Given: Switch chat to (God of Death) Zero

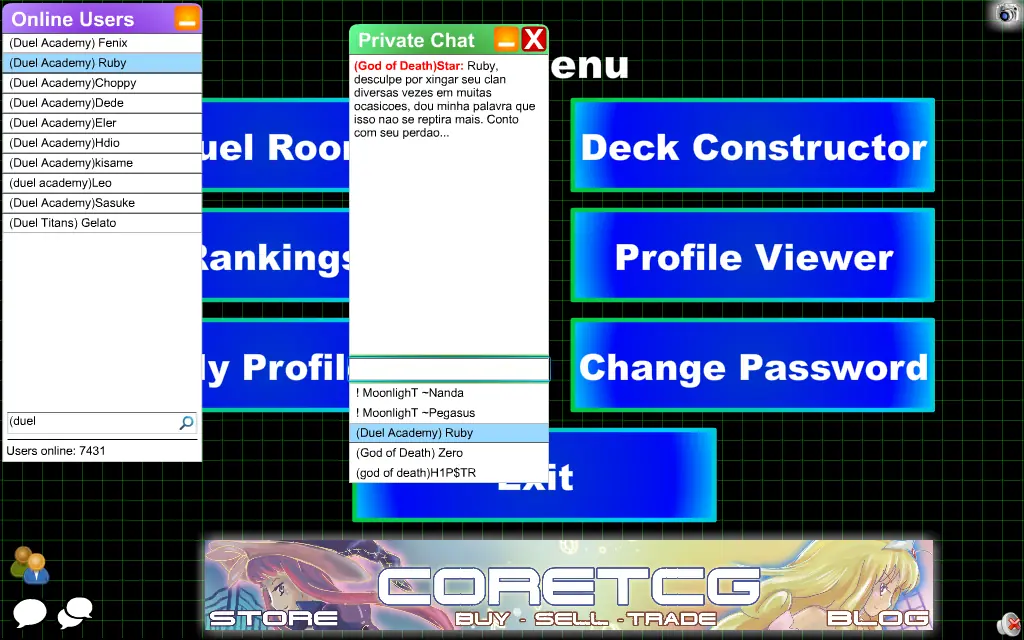Looking at the screenshot, I should 449,453.
